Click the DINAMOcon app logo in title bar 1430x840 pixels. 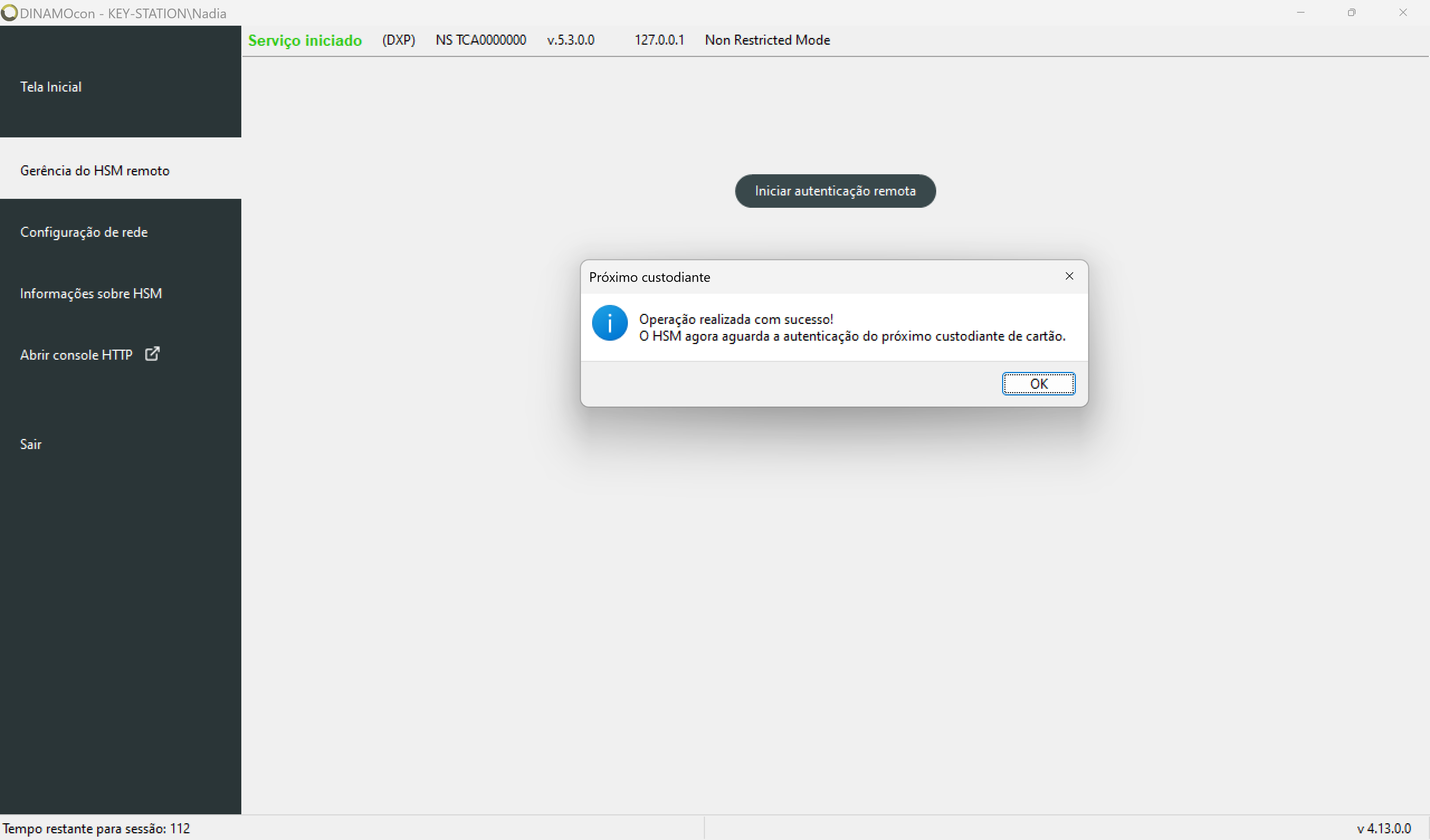[9, 13]
